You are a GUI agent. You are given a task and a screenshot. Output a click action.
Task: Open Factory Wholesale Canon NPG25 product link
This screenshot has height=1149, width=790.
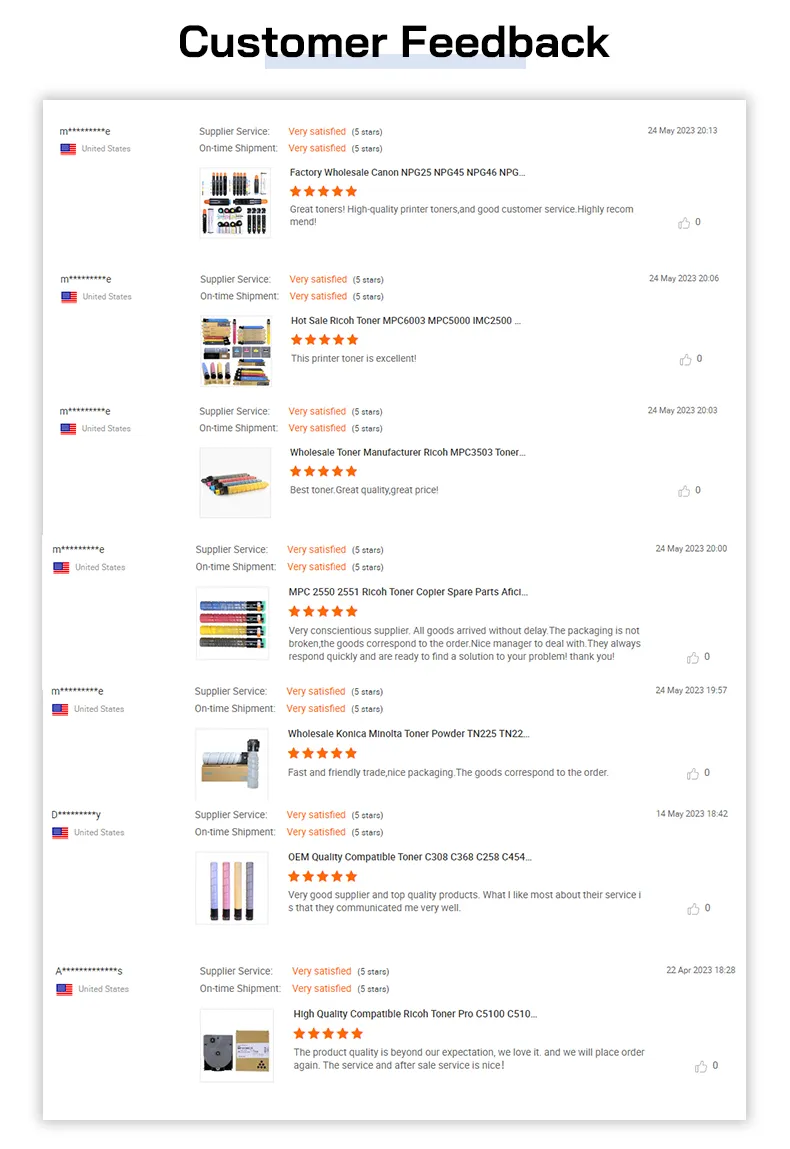pyautogui.click(x=407, y=173)
